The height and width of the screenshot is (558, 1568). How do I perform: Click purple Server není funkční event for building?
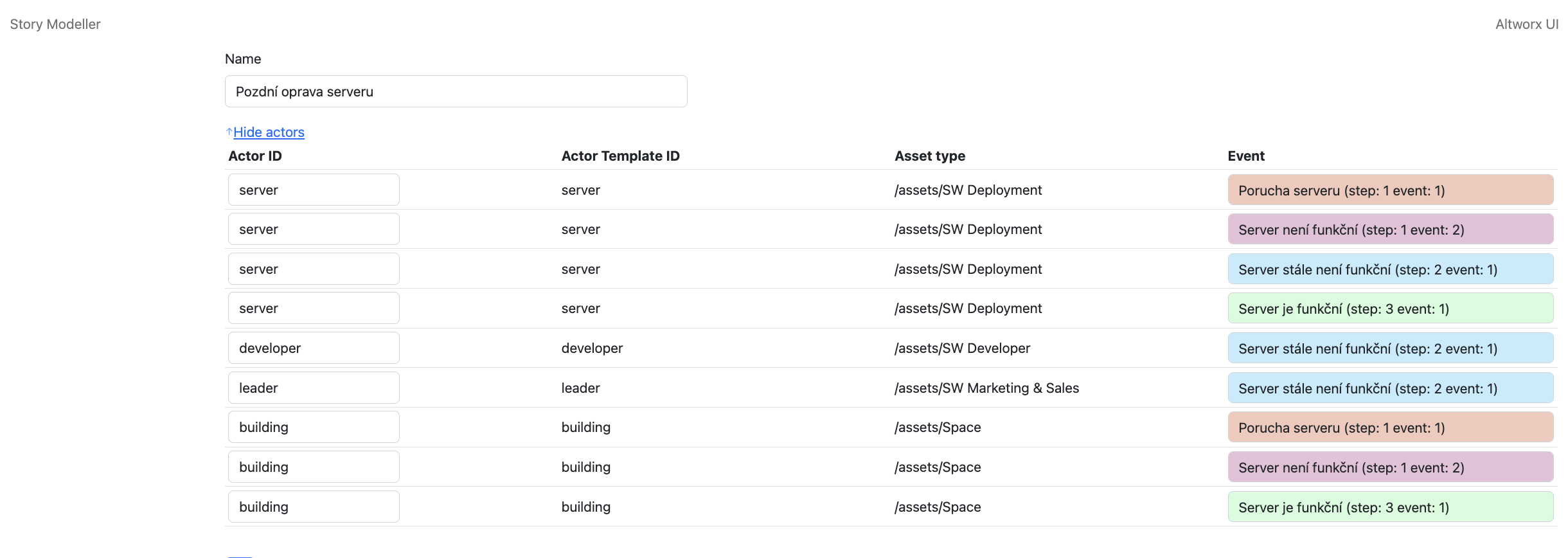click(1390, 467)
